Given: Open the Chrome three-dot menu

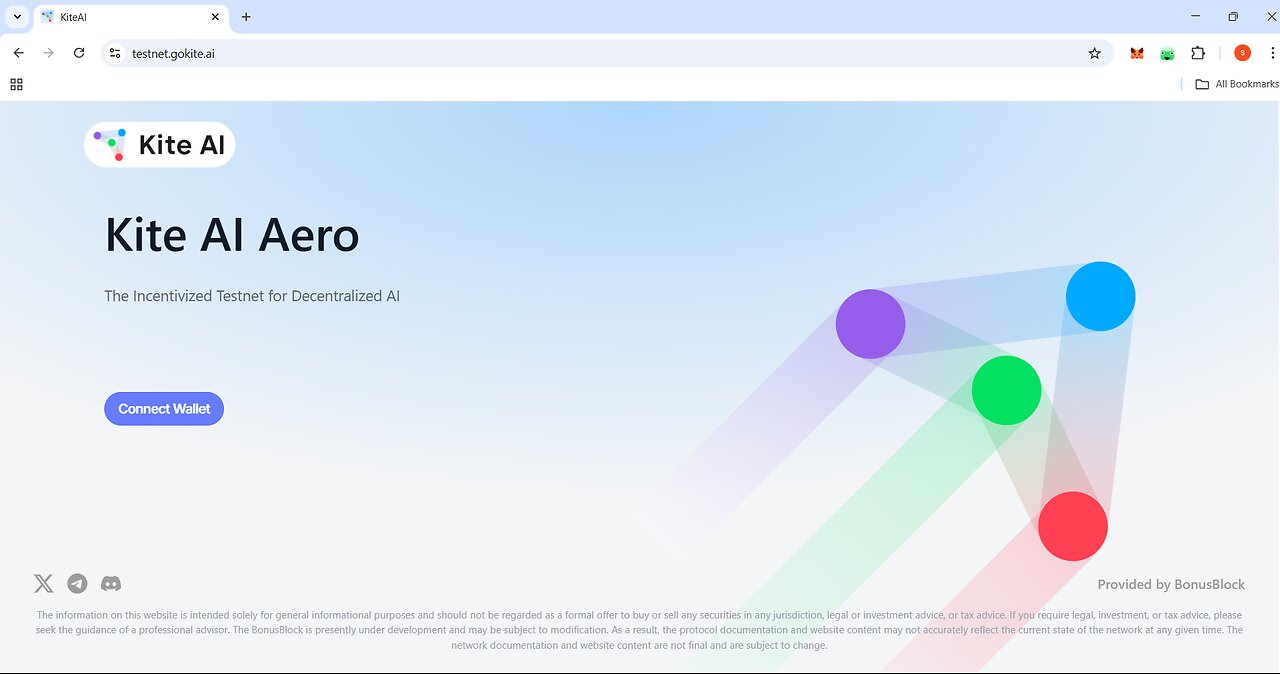Looking at the screenshot, I should 1272,53.
